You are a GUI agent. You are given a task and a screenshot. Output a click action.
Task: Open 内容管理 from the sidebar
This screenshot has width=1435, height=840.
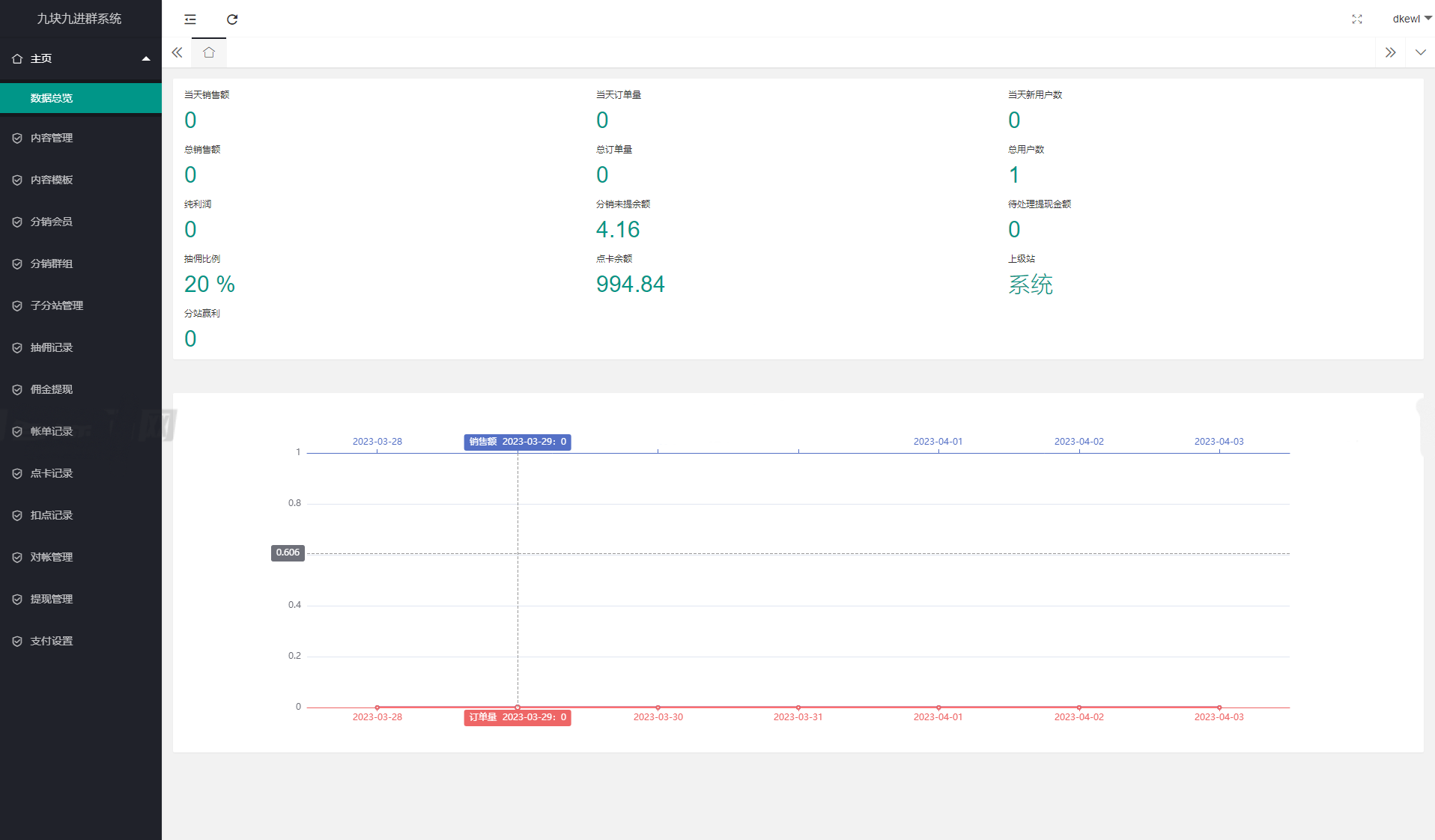[x=52, y=138]
